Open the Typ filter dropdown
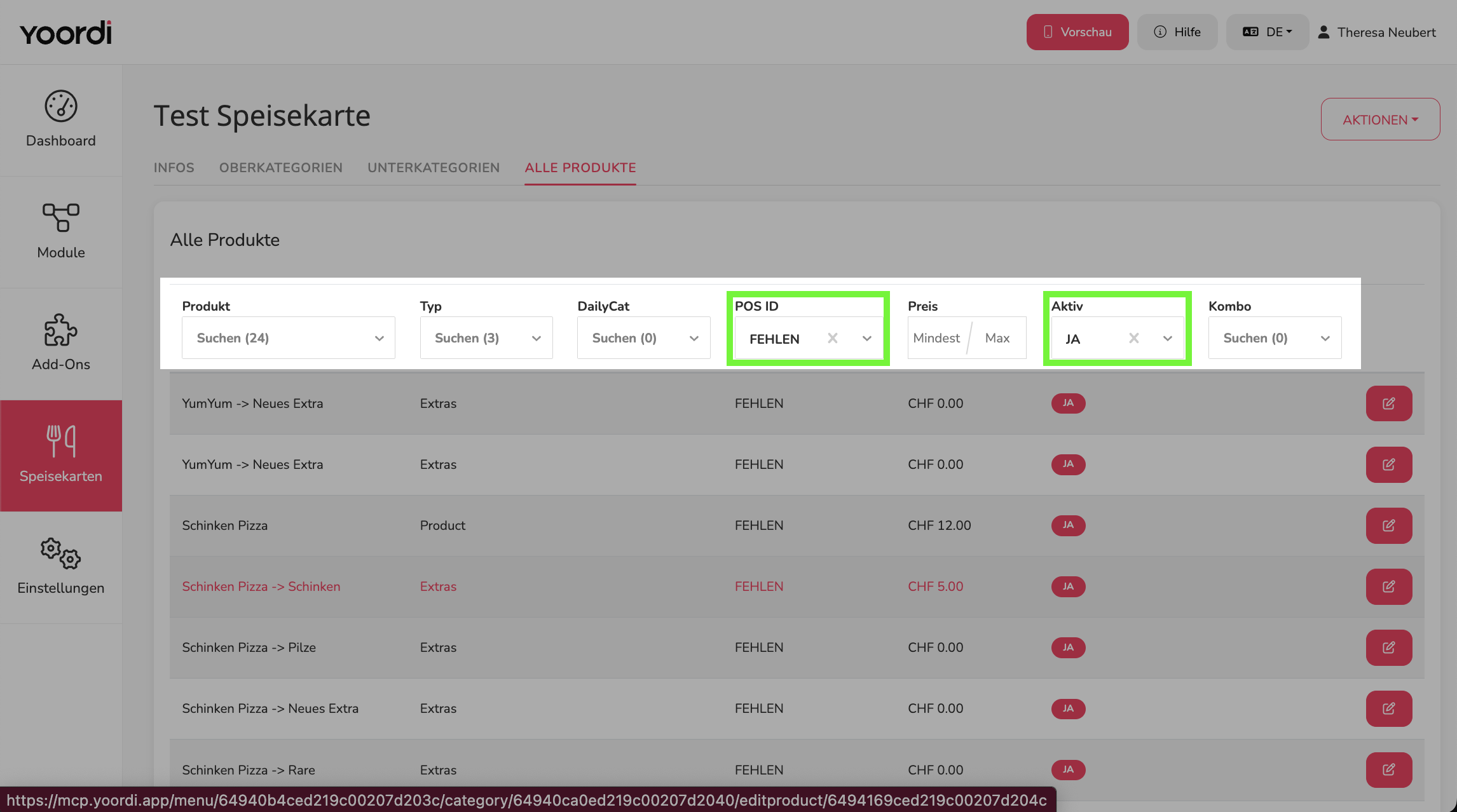The width and height of the screenshot is (1457, 812). pyautogui.click(x=486, y=338)
